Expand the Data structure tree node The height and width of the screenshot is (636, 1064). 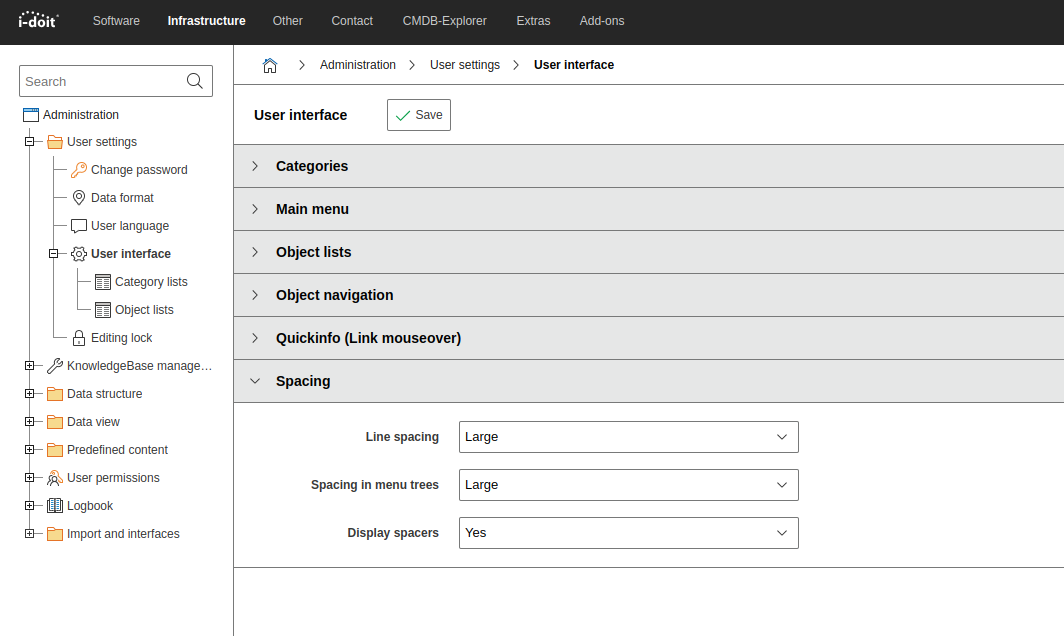[x=29, y=394]
